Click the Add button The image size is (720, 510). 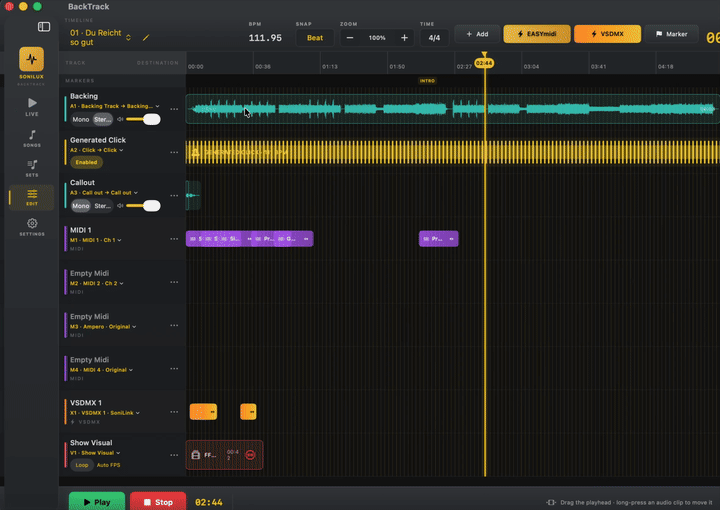(477, 34)
